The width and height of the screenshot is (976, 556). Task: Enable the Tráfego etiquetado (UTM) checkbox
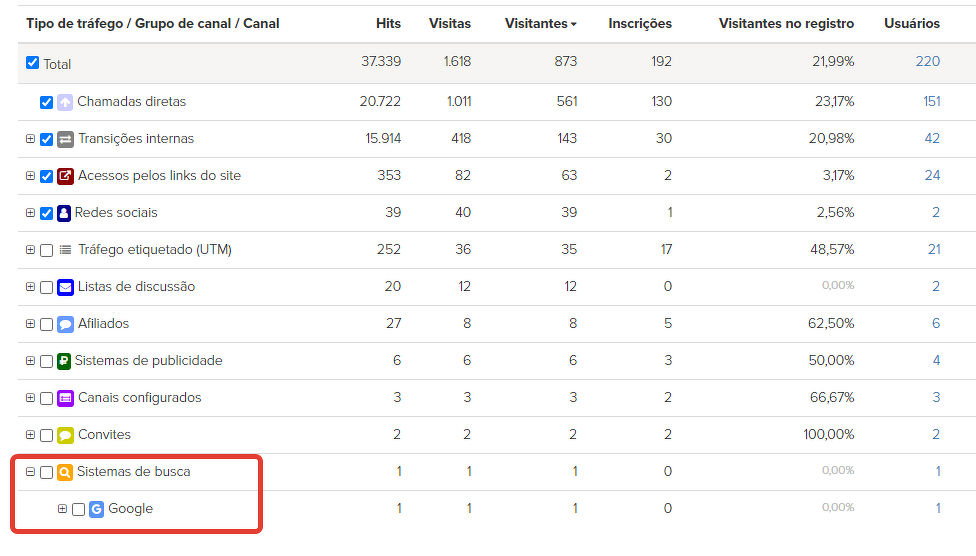click(47, 251)
